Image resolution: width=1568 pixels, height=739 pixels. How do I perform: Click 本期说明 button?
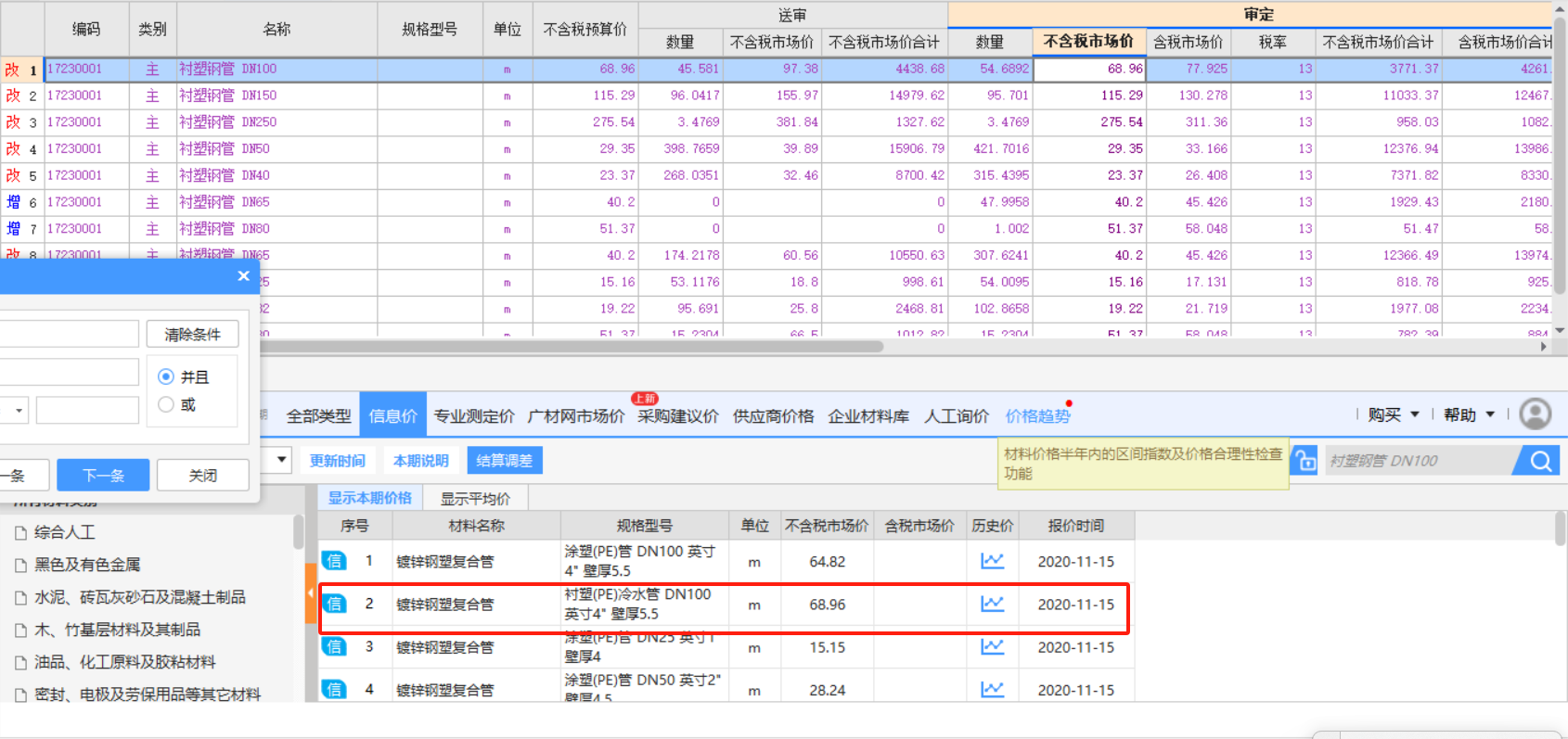[421, 461]
